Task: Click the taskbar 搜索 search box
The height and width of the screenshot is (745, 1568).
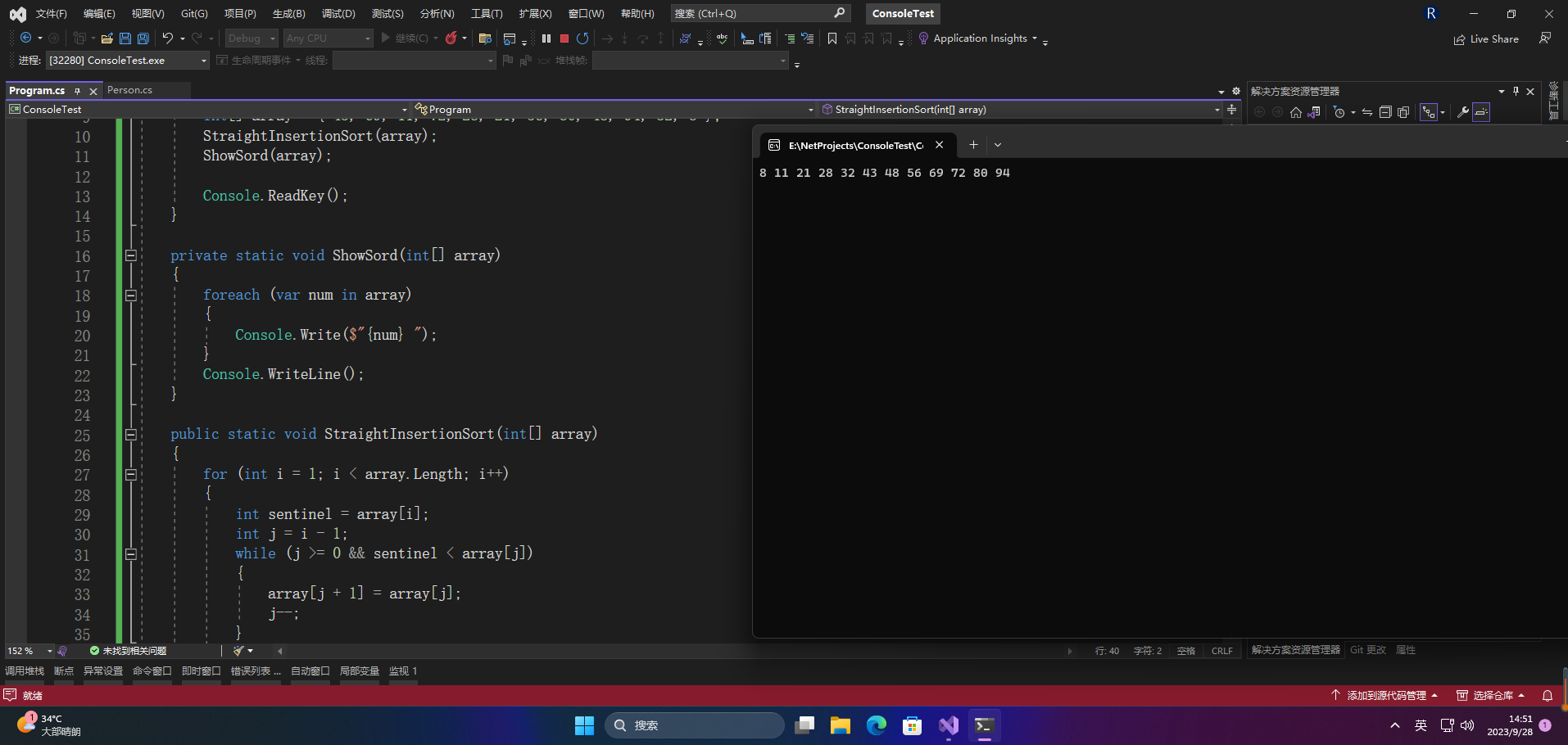Action: click(695, 725)
